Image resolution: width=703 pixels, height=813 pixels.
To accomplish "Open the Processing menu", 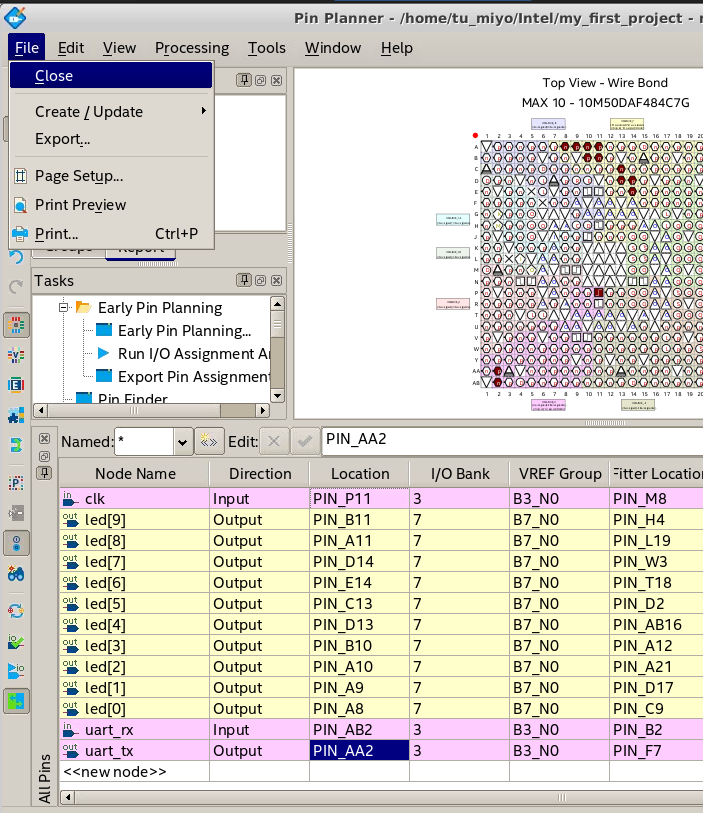I will point(192,48).
